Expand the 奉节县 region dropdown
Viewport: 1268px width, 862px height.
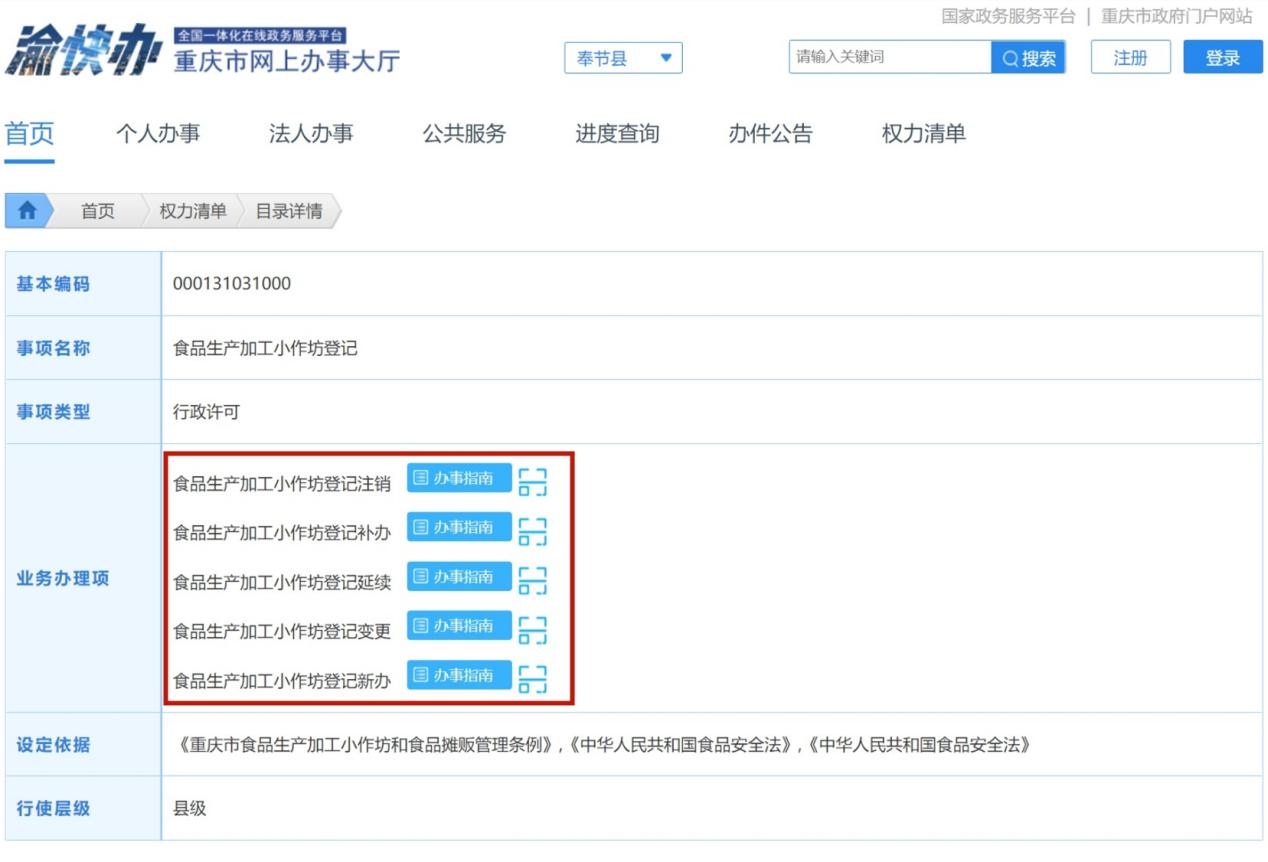pos(623,59)
